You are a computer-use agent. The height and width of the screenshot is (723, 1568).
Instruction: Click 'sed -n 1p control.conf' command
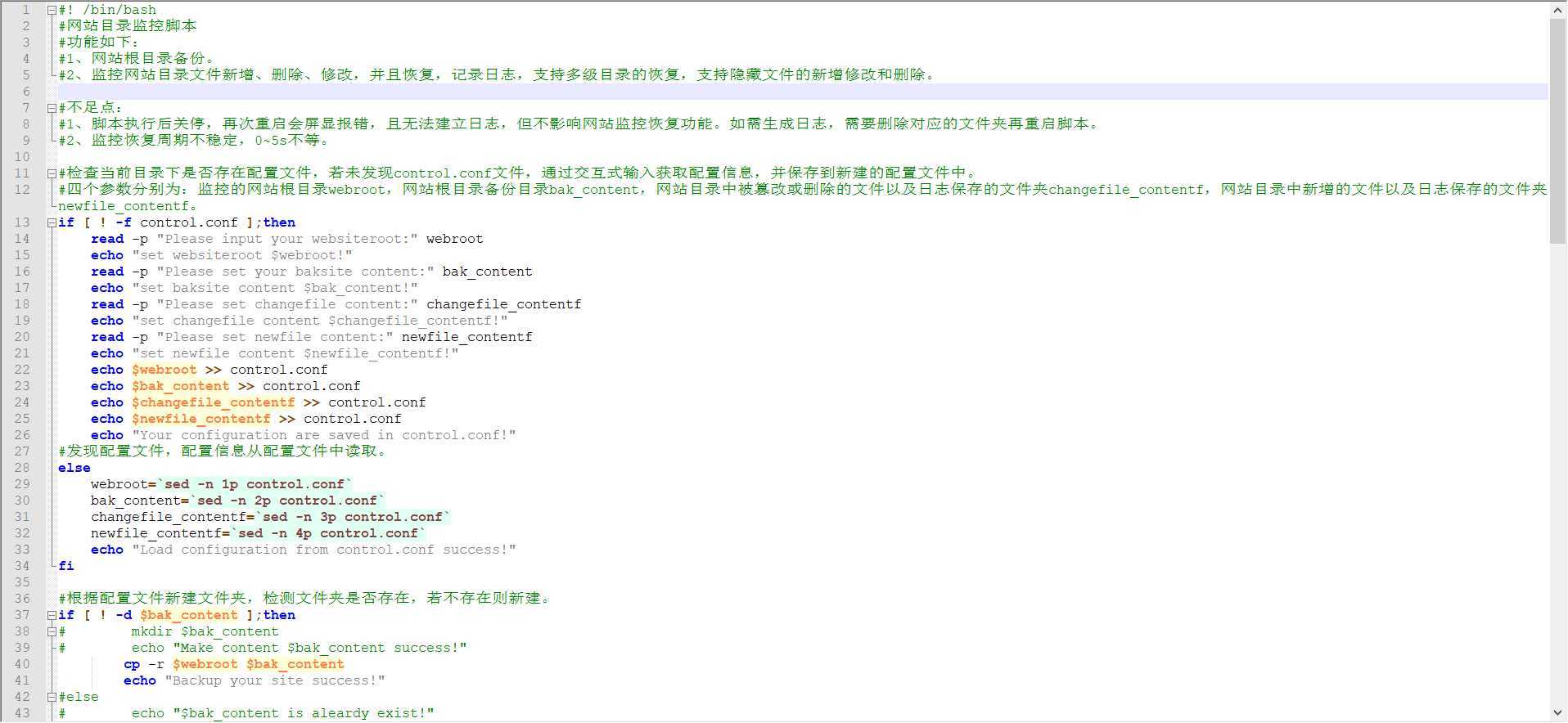tap(255, 484)
